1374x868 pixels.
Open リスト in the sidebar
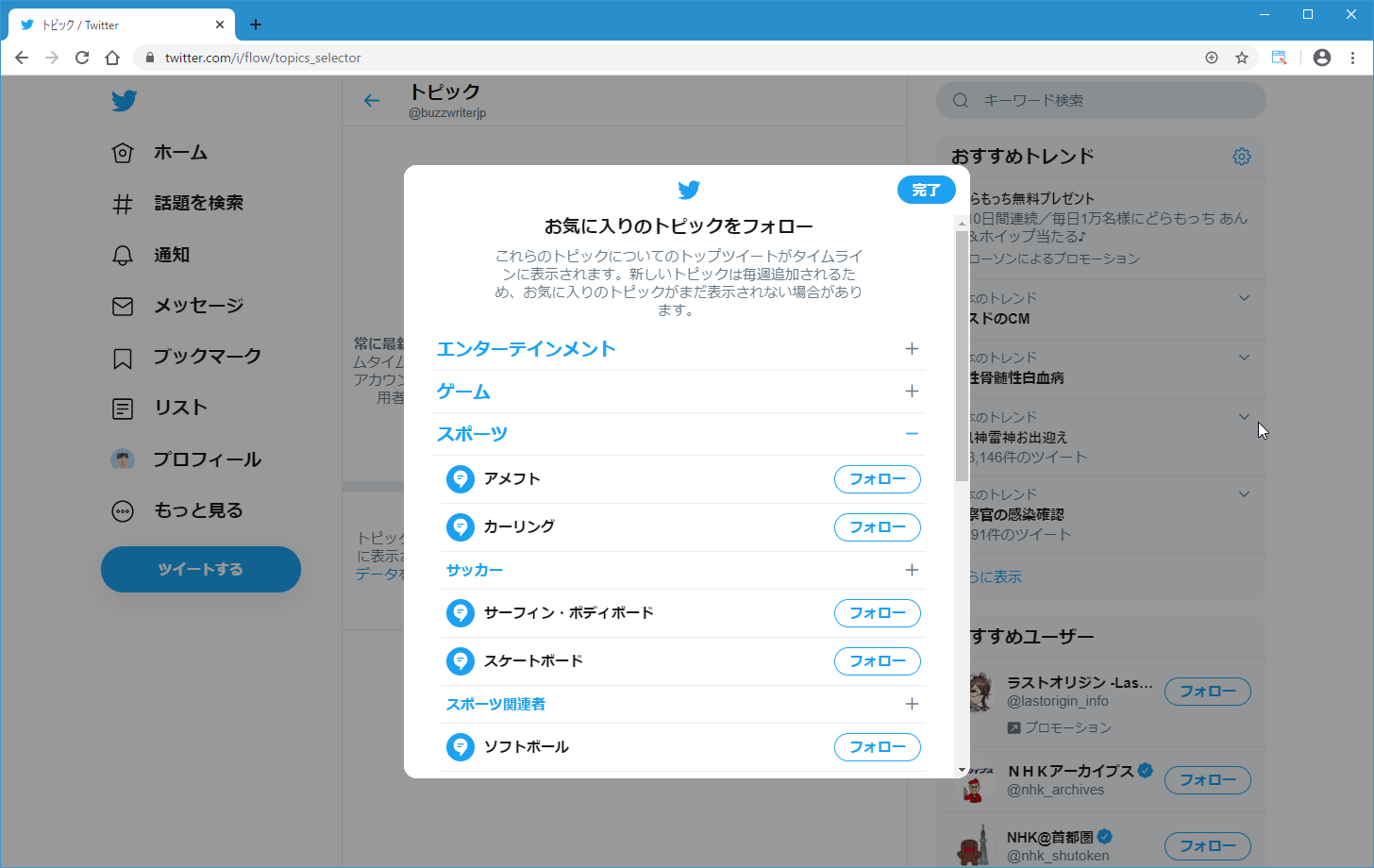159,408
